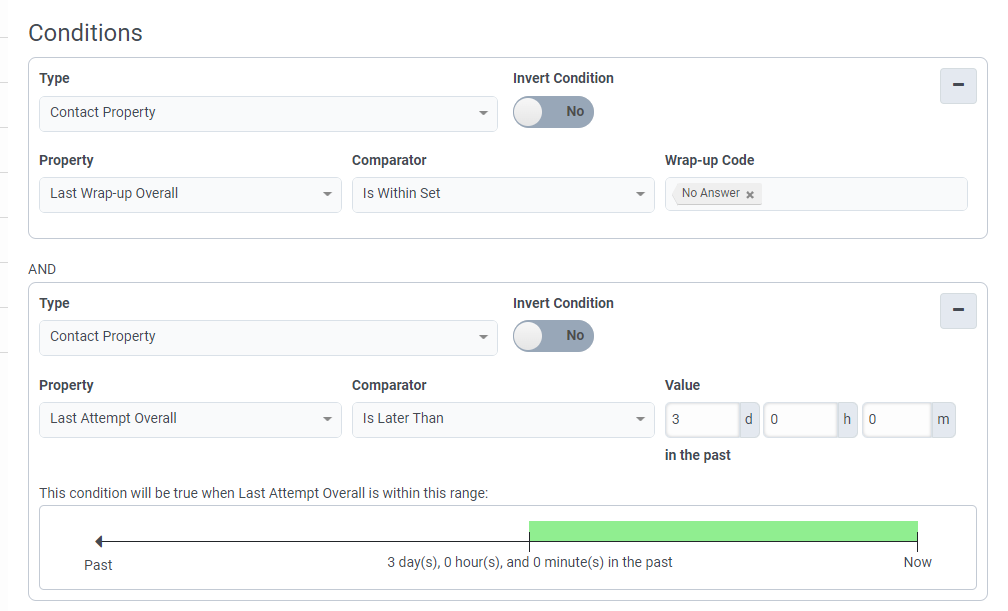
Task: Open the first Type Contact Property dropdown
Action: pos(268,113)
